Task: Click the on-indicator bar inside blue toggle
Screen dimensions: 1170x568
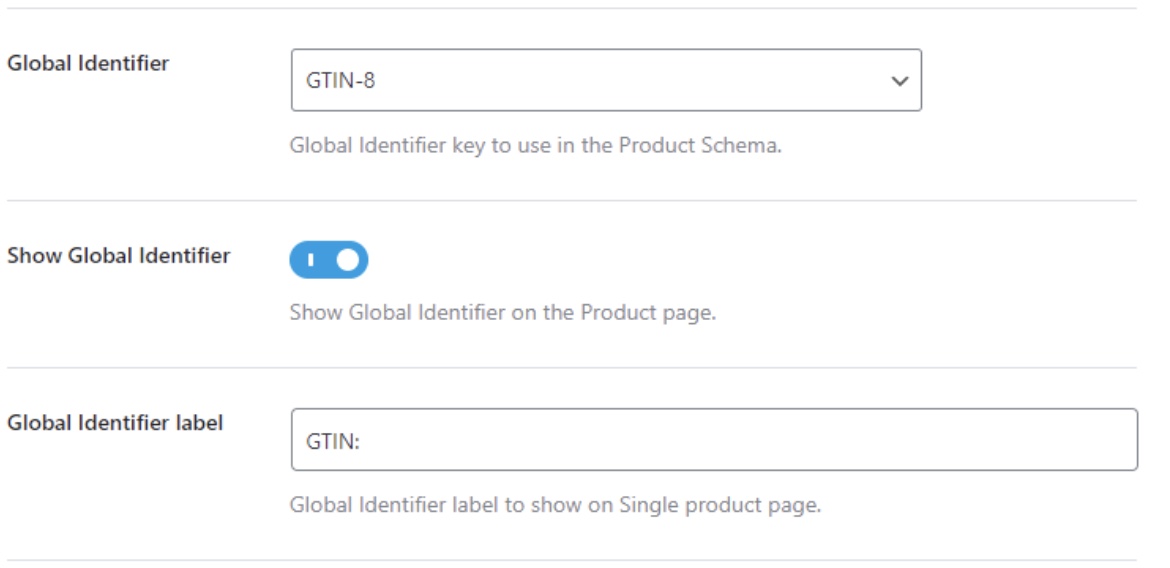Action: (x=310, y=260)
